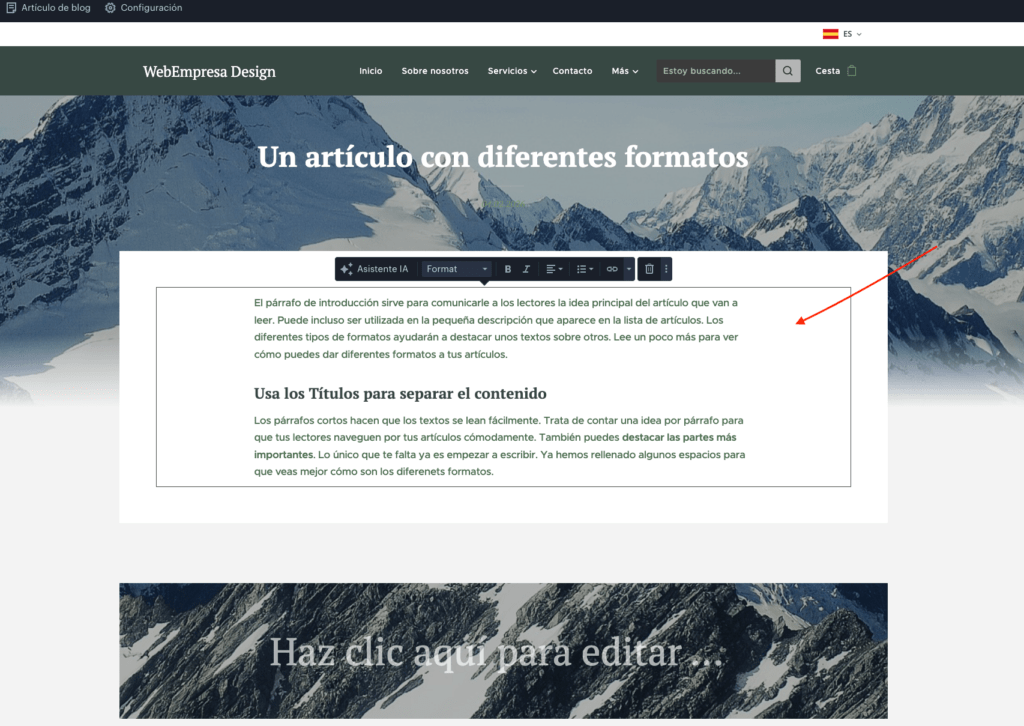Open the Asistente IA tool
The image size is (1024, 726).
[x=374, y=269]
